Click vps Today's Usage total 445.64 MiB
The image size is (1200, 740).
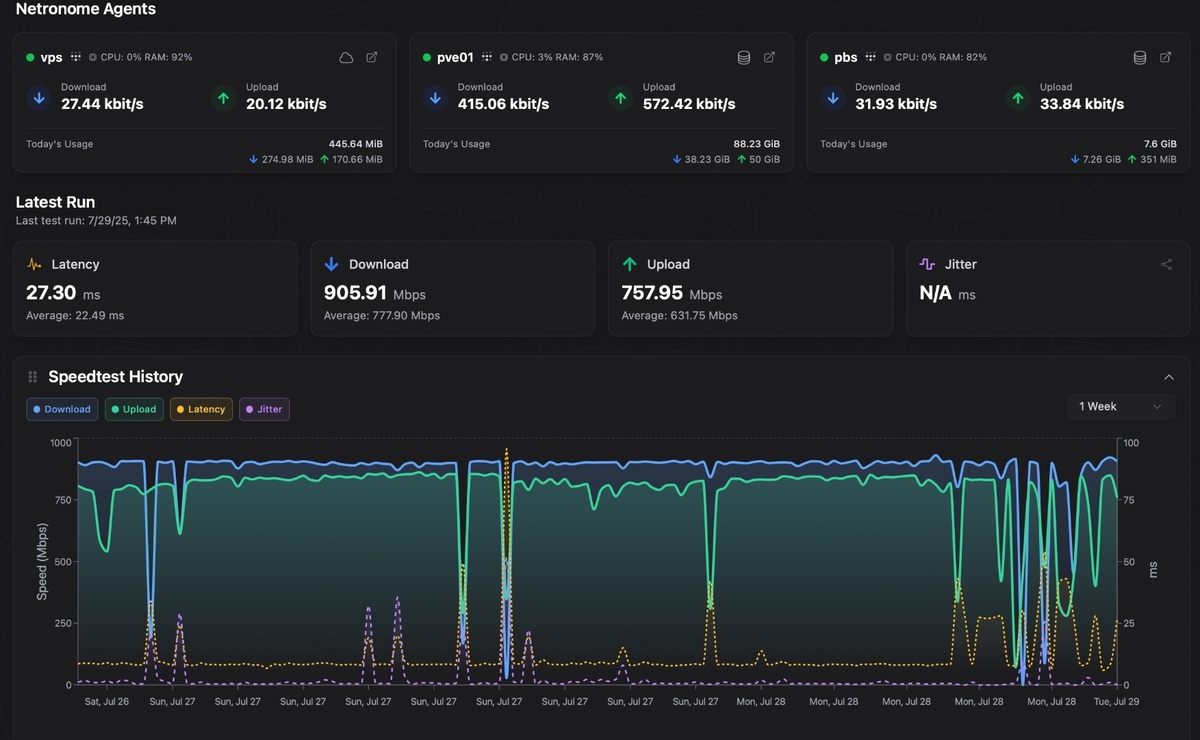[356, 144]
